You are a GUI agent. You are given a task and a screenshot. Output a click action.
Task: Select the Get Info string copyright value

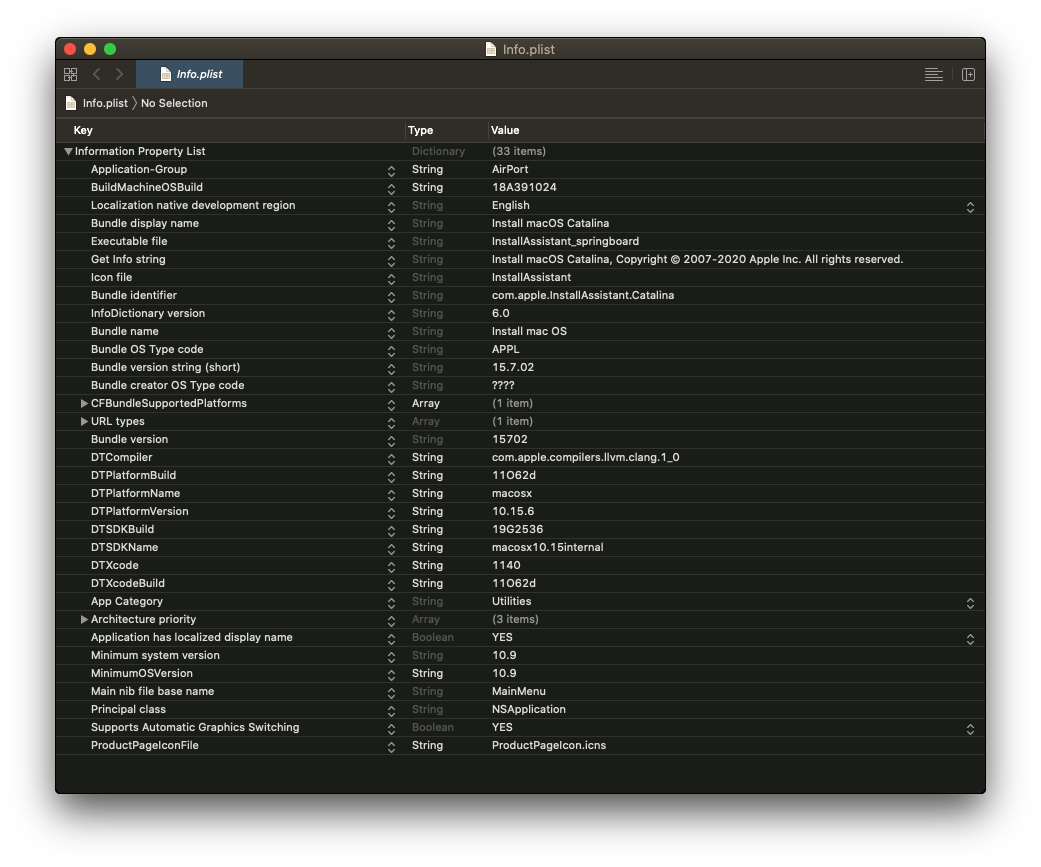point(697,259)
